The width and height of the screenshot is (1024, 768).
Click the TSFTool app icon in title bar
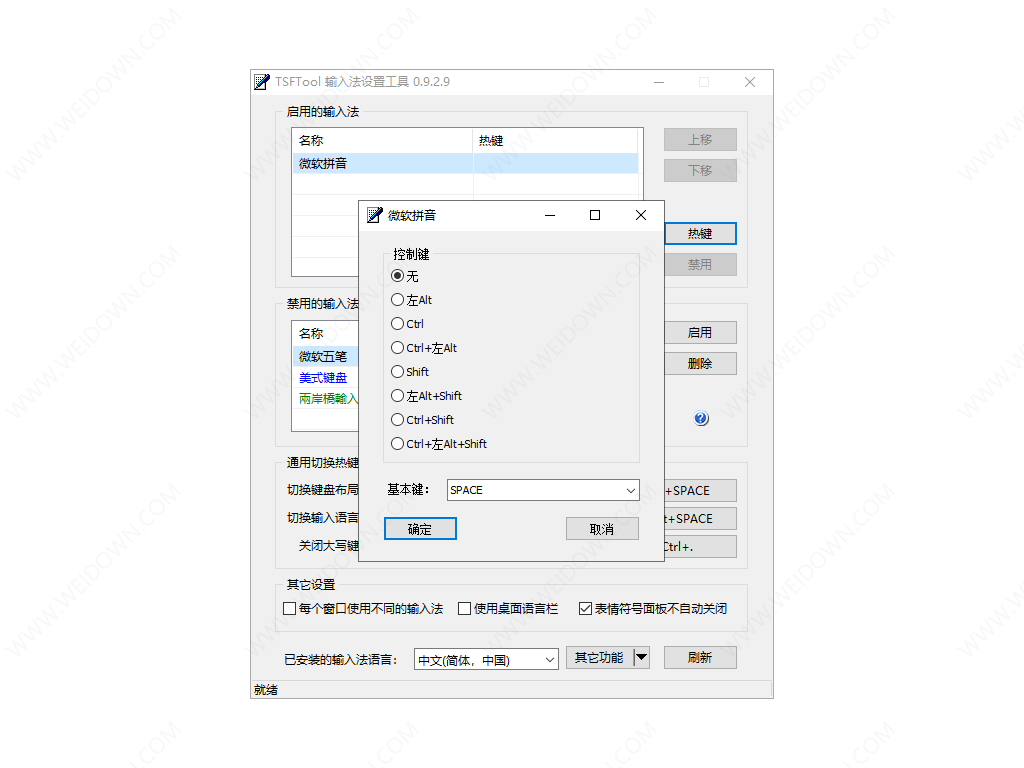pyautogui.click(x=262, y=82)
